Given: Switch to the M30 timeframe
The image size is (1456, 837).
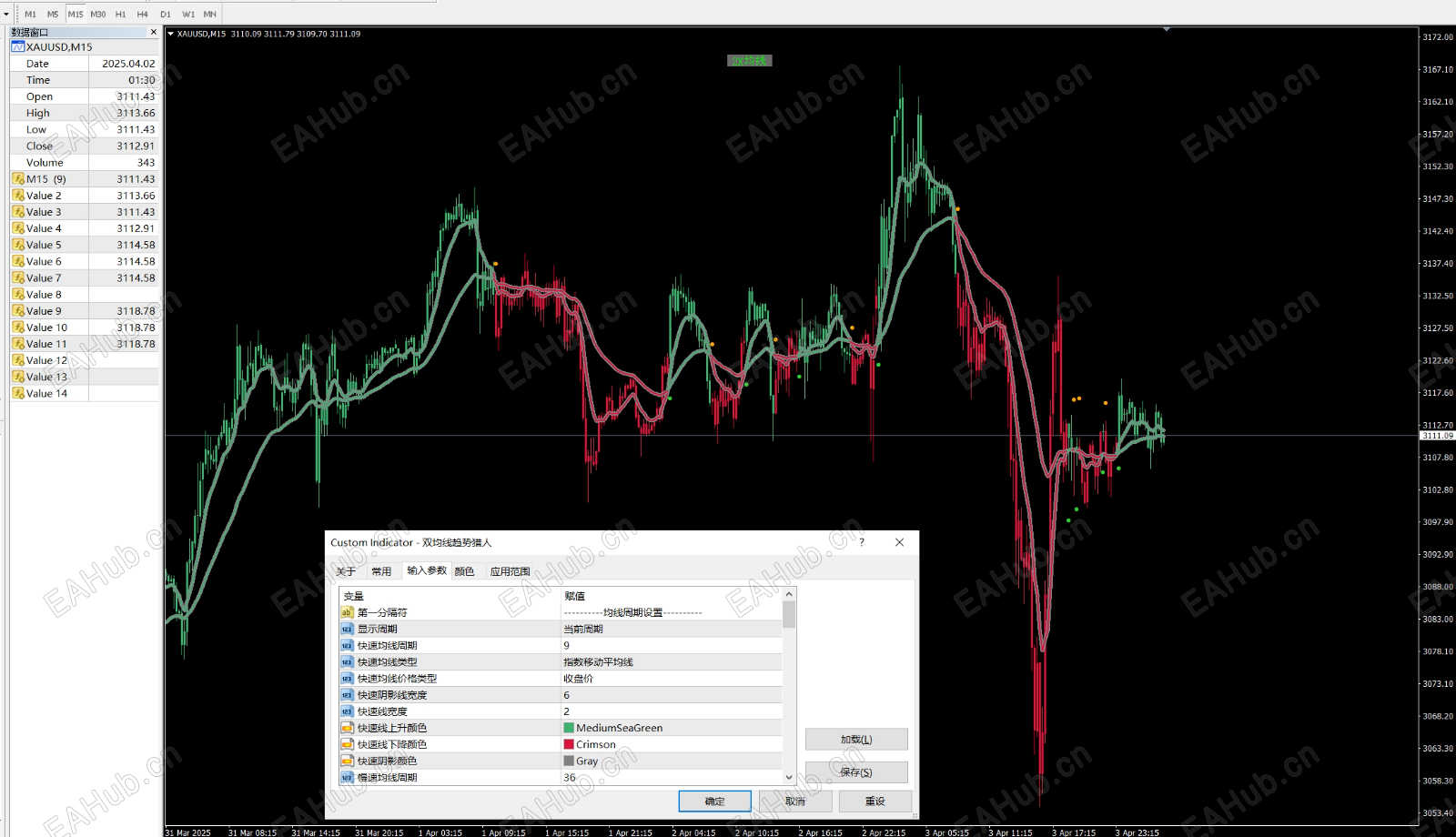Looking at the screenshot, I should pos(97,15).
